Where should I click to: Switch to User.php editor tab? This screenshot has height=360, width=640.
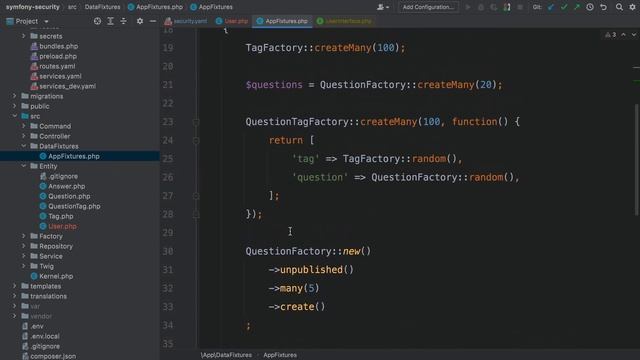tap(231, 21)
